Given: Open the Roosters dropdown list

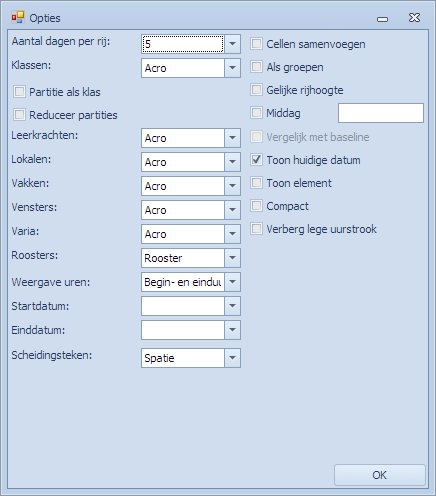Looking at the screenshot, I should 232,258.
